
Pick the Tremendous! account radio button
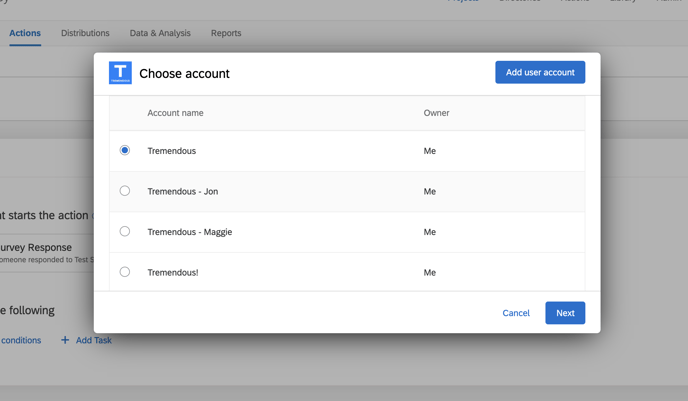click(x=125, y=272)
